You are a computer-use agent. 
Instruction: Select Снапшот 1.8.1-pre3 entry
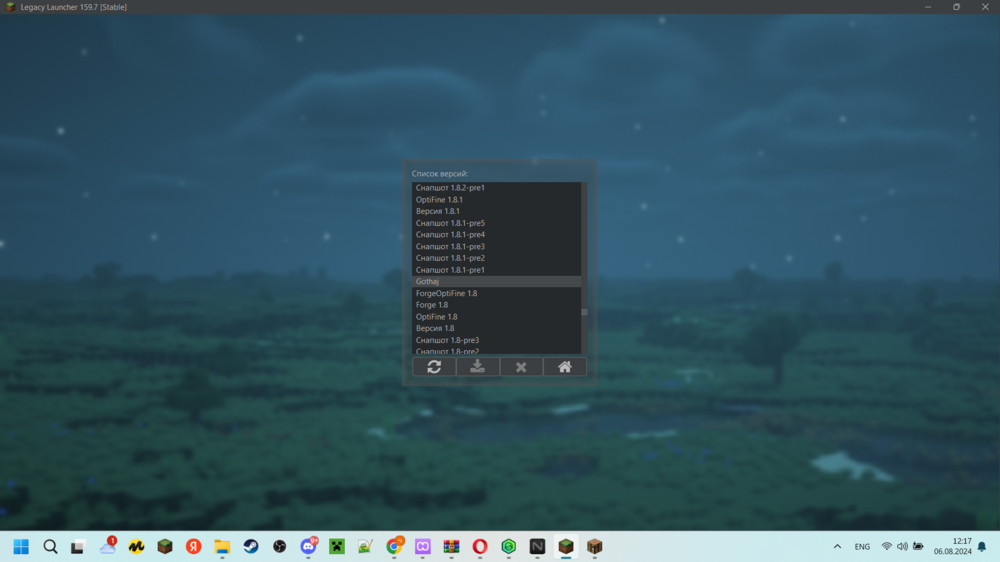496,246
